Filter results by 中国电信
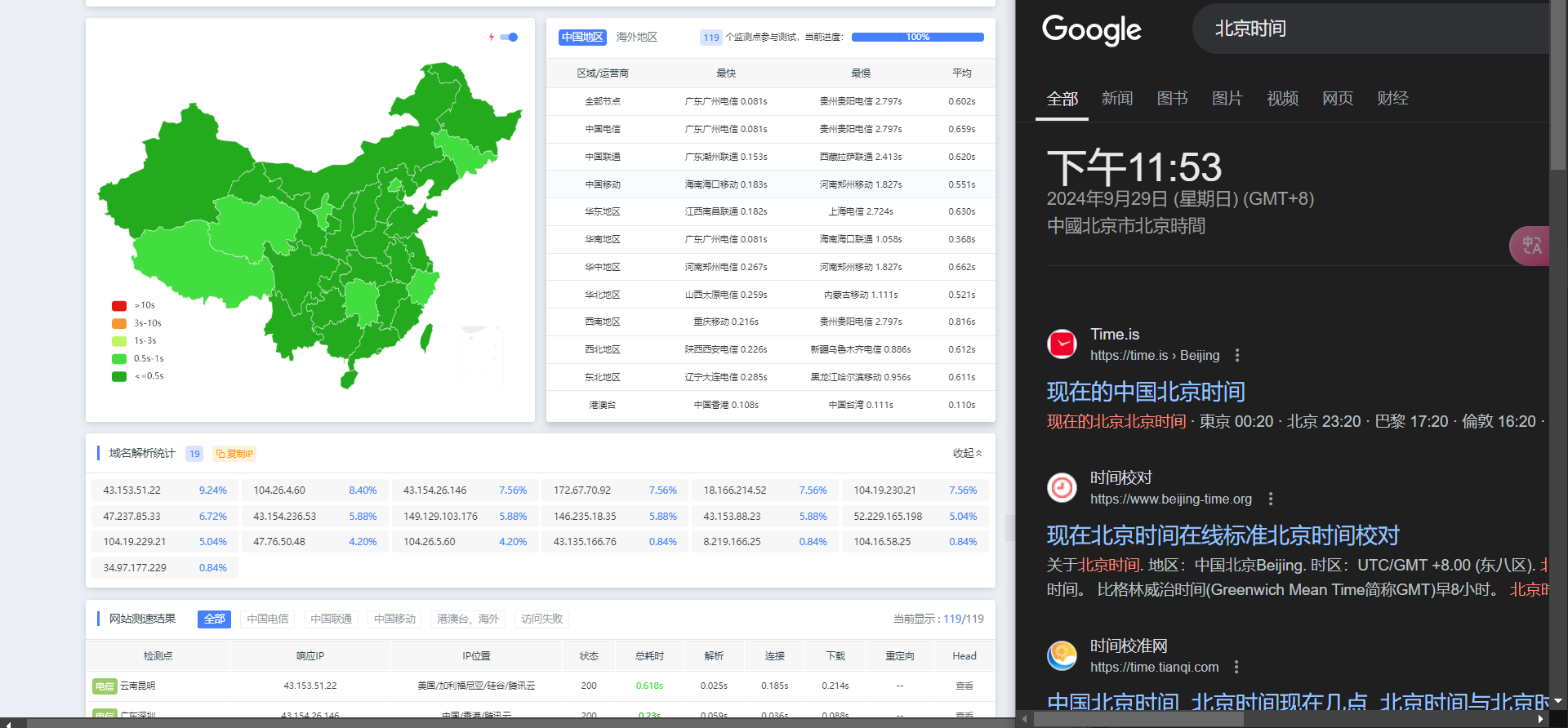Screen dimensions: 1568x728 pos(268,619)
